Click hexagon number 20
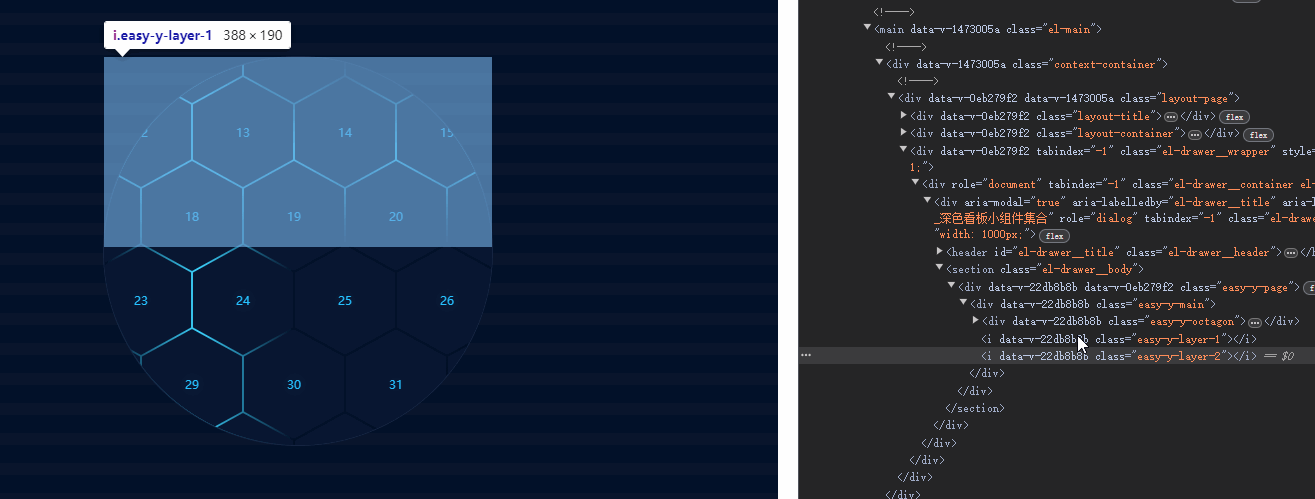Screen dimensions: 1315x499 coord(396,216)
